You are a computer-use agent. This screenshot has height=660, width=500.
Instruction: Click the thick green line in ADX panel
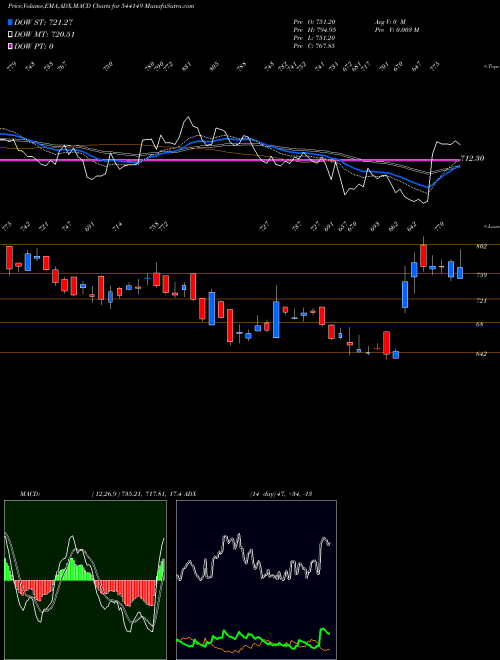254,638
